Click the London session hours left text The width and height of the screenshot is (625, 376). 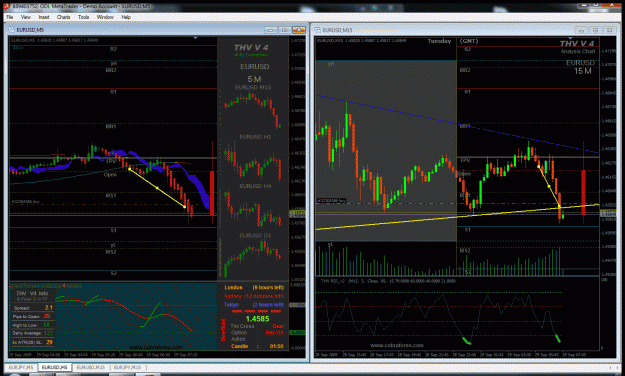pos(268,287)
